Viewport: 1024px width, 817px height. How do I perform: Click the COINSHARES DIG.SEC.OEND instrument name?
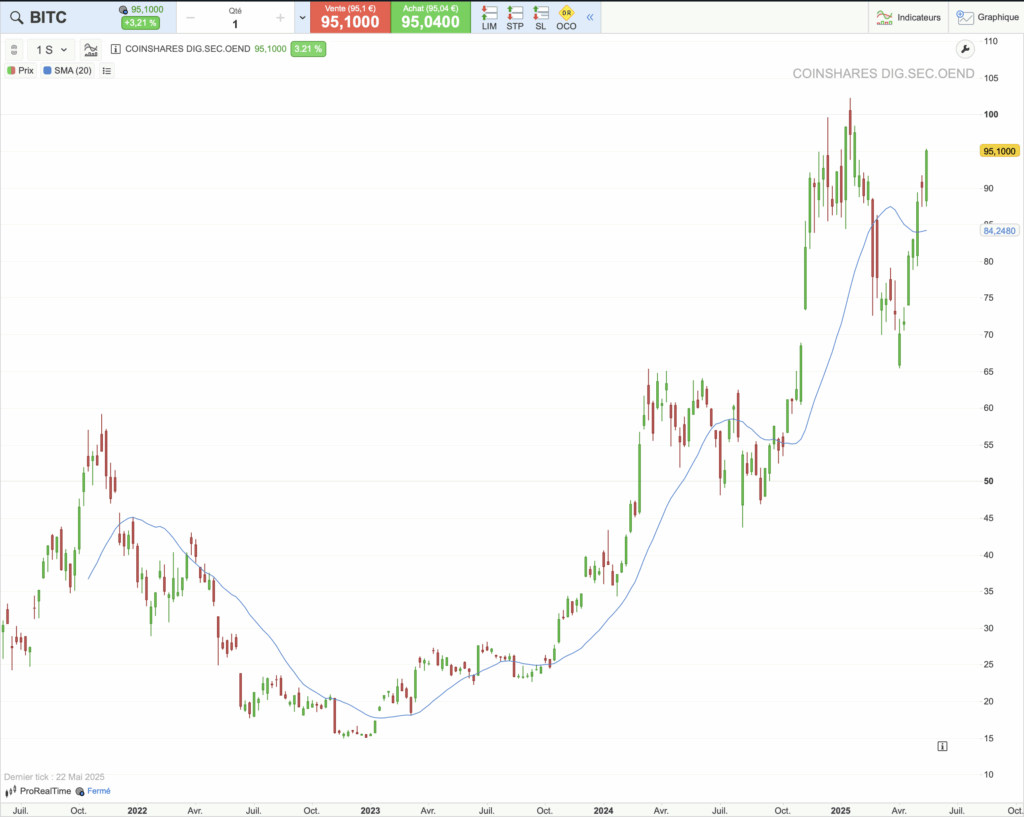coord(187,49)
